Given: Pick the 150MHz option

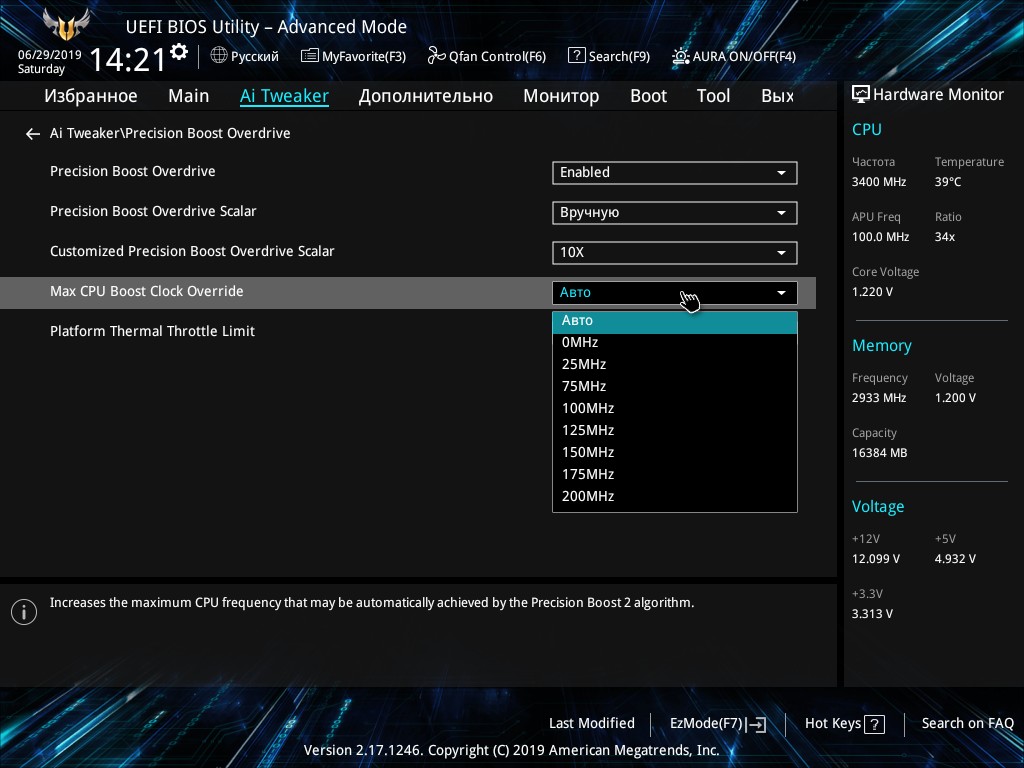Looking at the screenshot, I should 675,453.
